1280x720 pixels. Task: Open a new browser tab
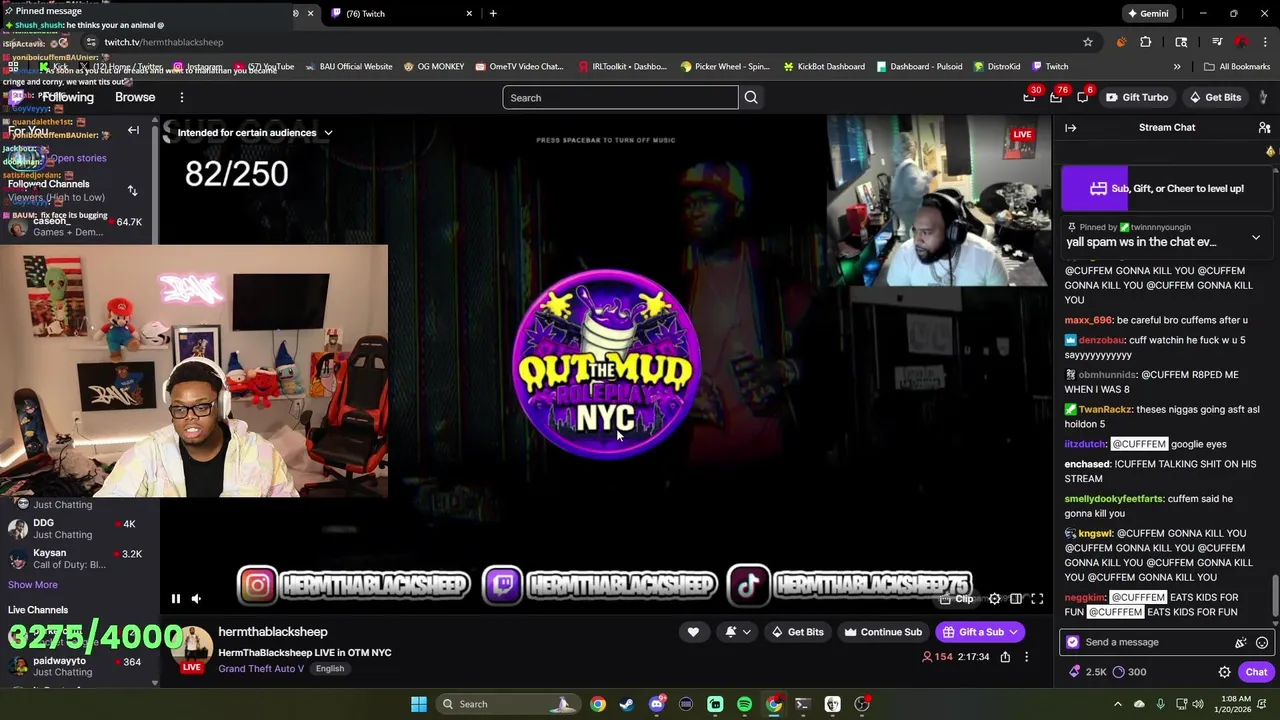pyautogui.click(x=493, y=13)
